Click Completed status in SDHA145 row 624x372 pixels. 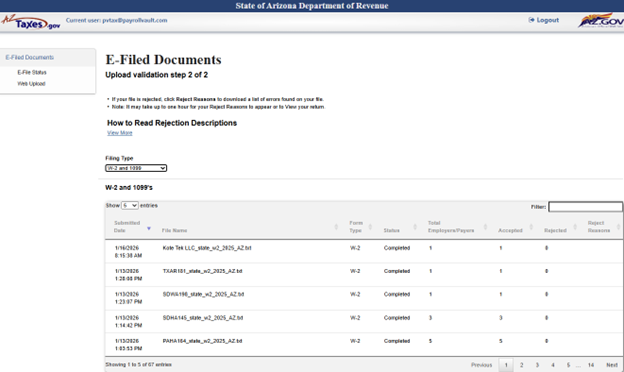397,317
